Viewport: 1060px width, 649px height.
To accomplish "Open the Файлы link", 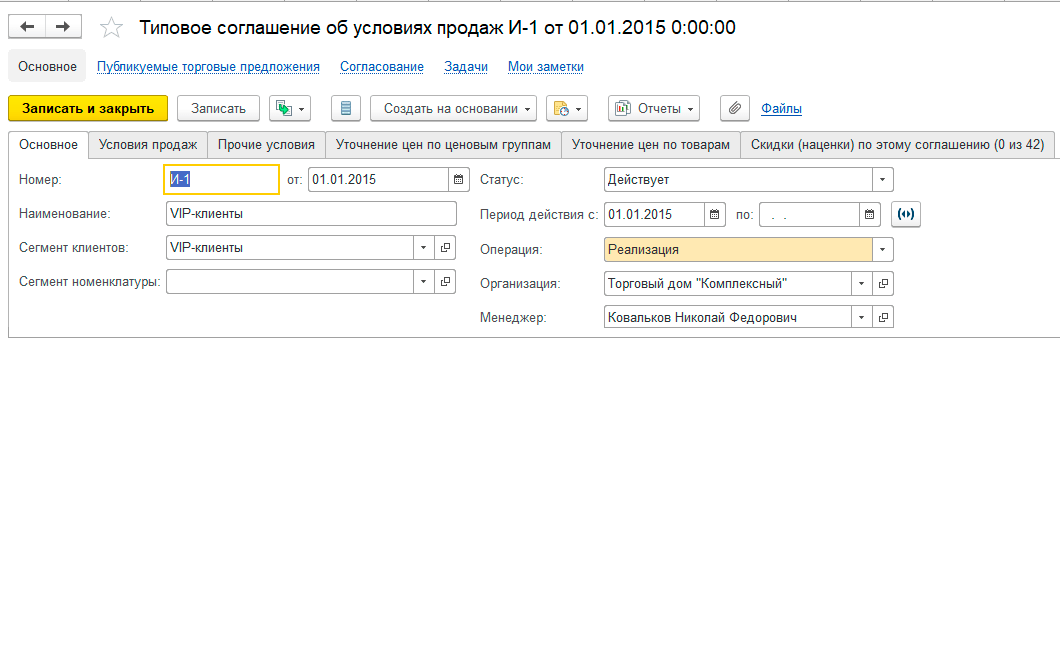I will point(781,108).
